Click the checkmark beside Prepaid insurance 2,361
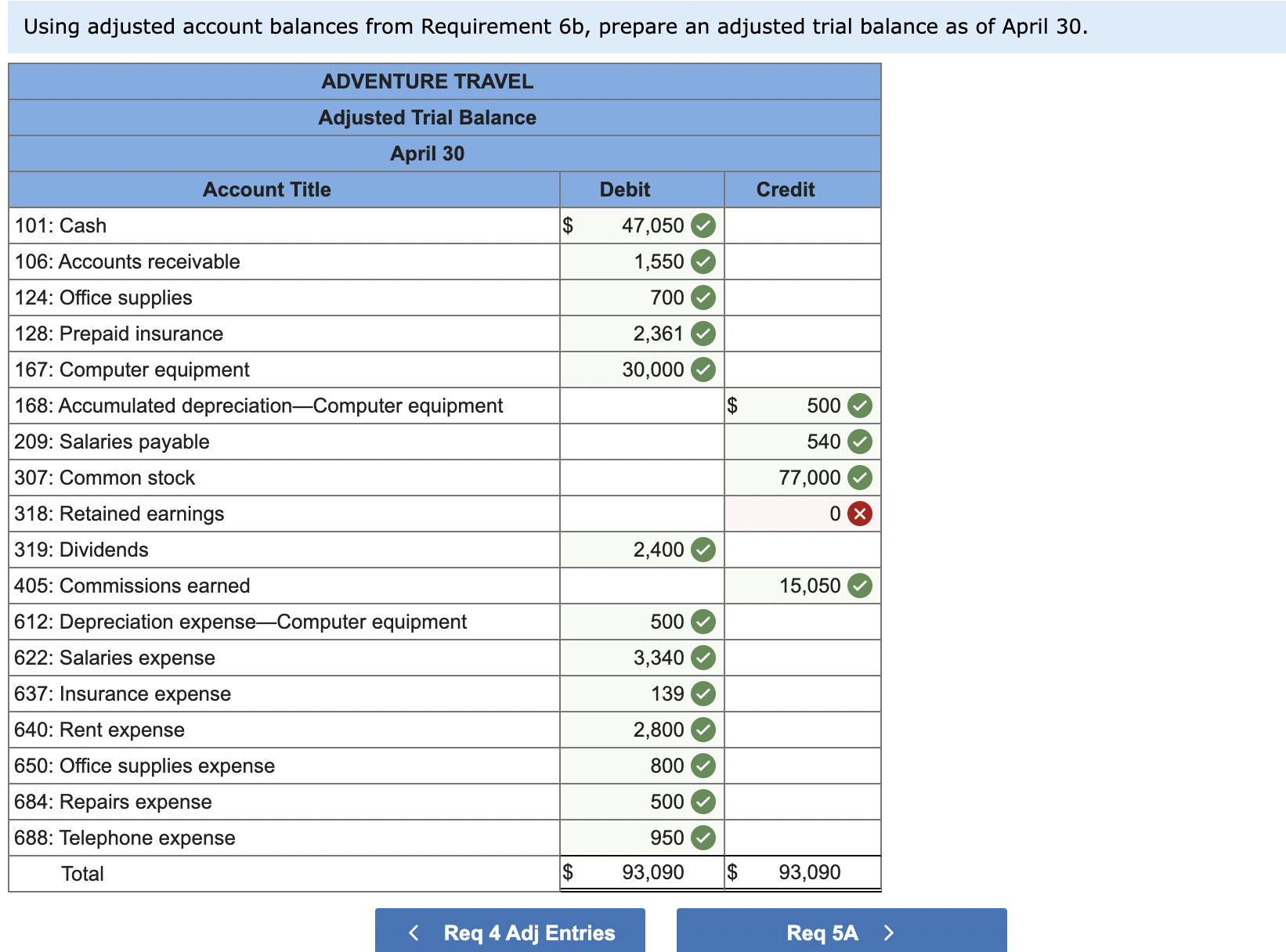1286x952 pixels. pyautogui.click(x=703, y=334)
